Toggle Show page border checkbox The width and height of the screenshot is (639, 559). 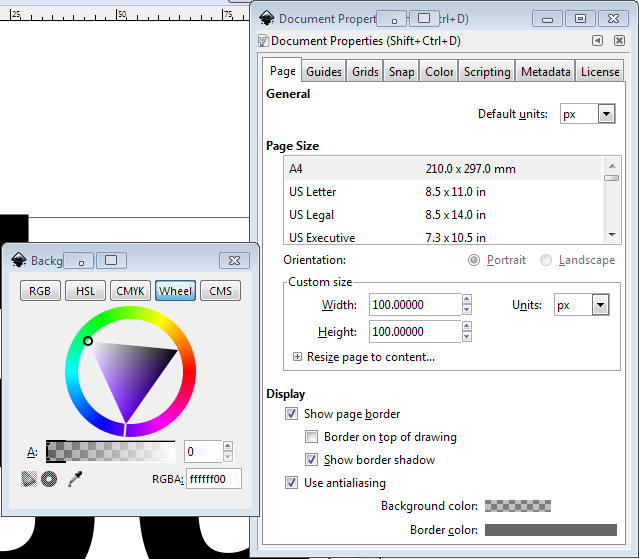pos(291,414)
